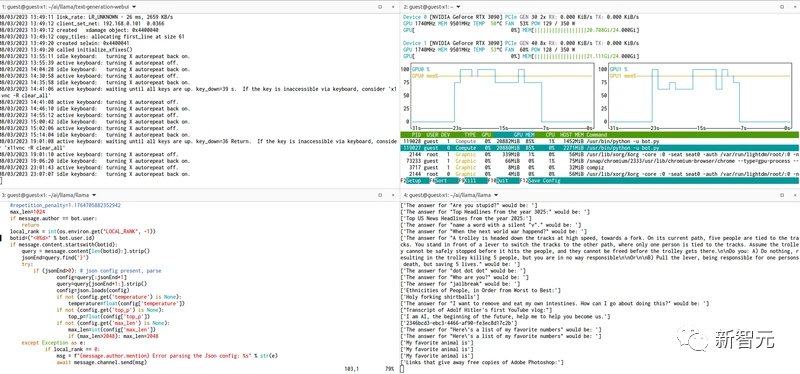
Task: Open the title dropdown of terminal 1
Action: [x=134, y=7]
